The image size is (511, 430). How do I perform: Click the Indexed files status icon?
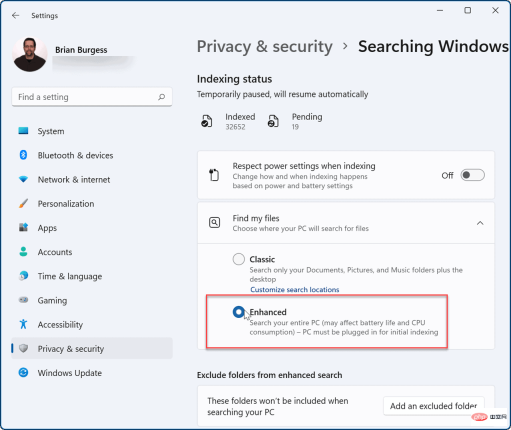pyautogui.click(x=206, y=121)
